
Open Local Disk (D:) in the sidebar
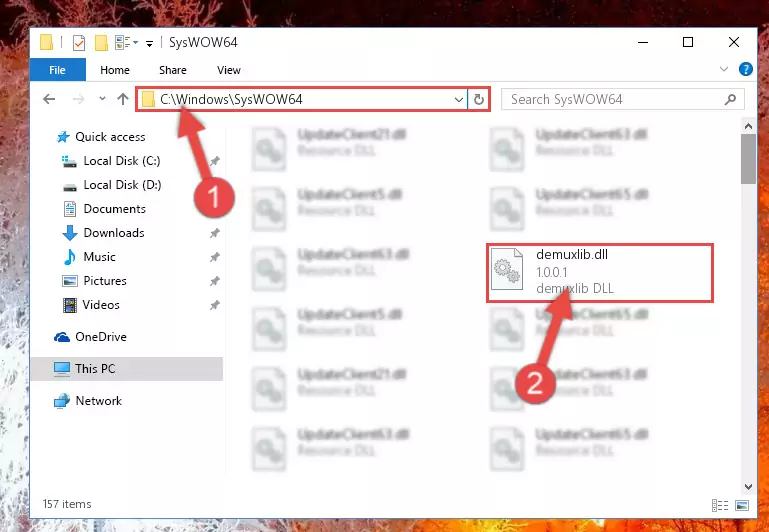click(122, 185)
